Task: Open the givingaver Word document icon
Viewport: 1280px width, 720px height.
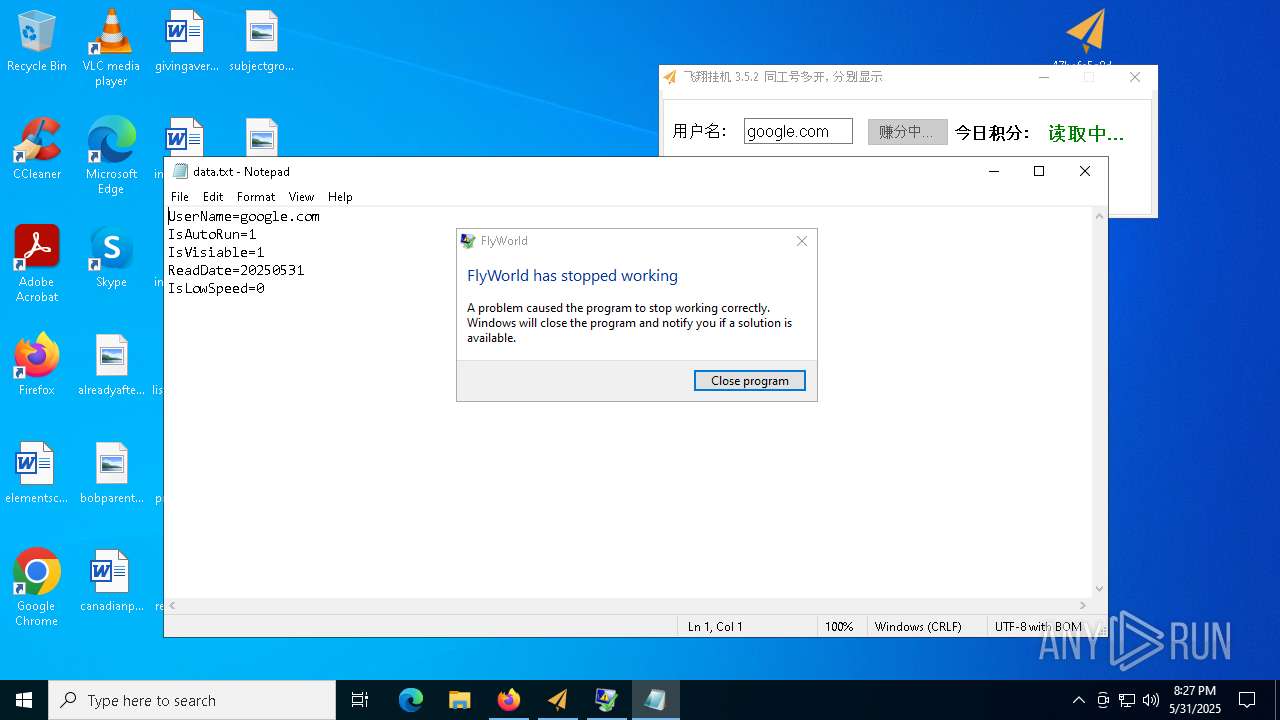Action: 184,41
